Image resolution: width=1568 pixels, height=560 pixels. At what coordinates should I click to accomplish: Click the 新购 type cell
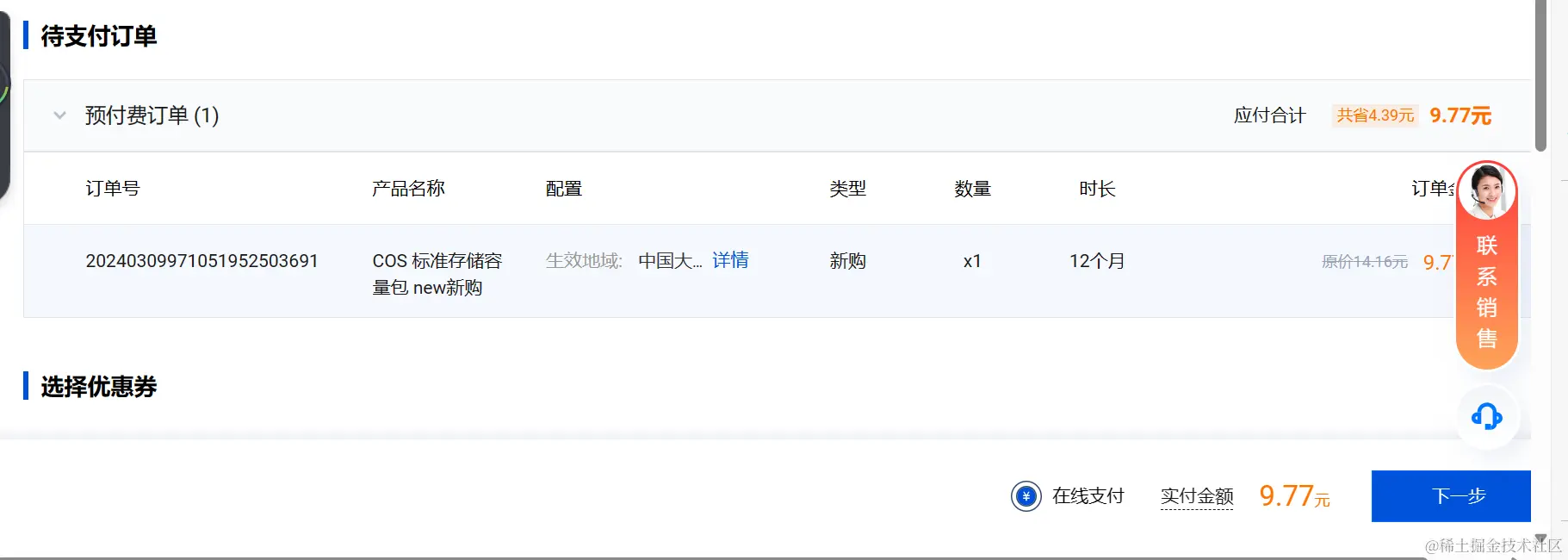pos(848,261)
